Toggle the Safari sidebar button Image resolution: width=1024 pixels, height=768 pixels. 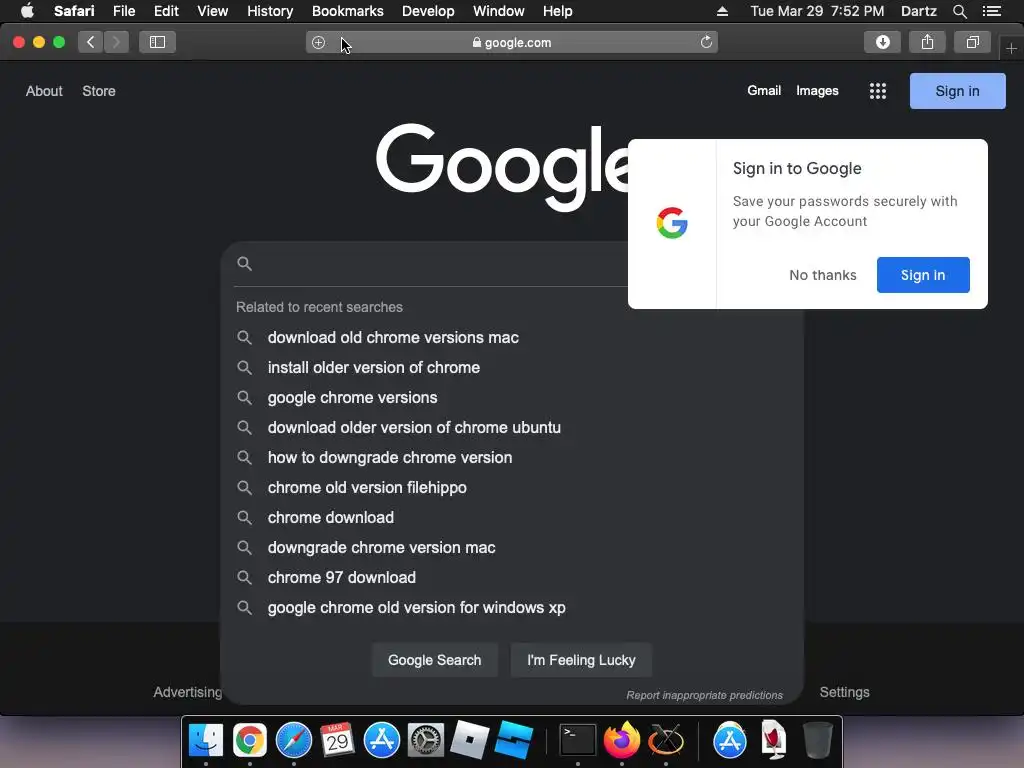coord(157,42)
